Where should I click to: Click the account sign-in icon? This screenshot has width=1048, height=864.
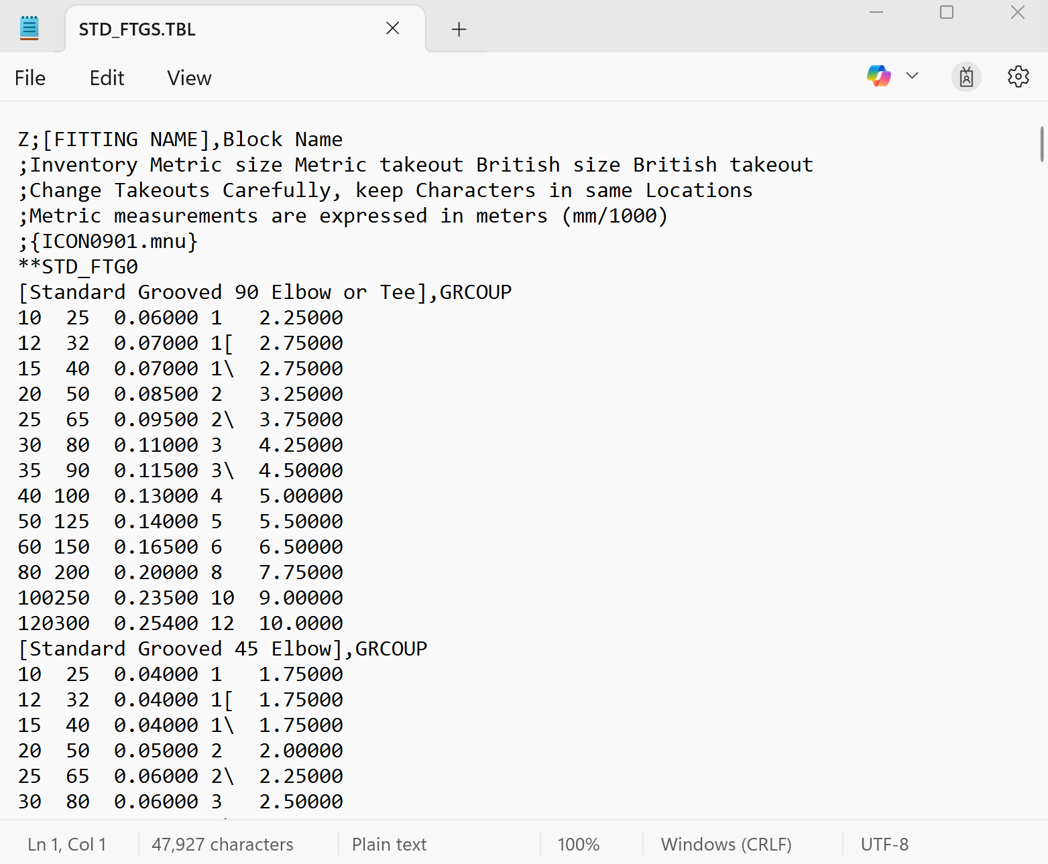click(x=966, y=78)
